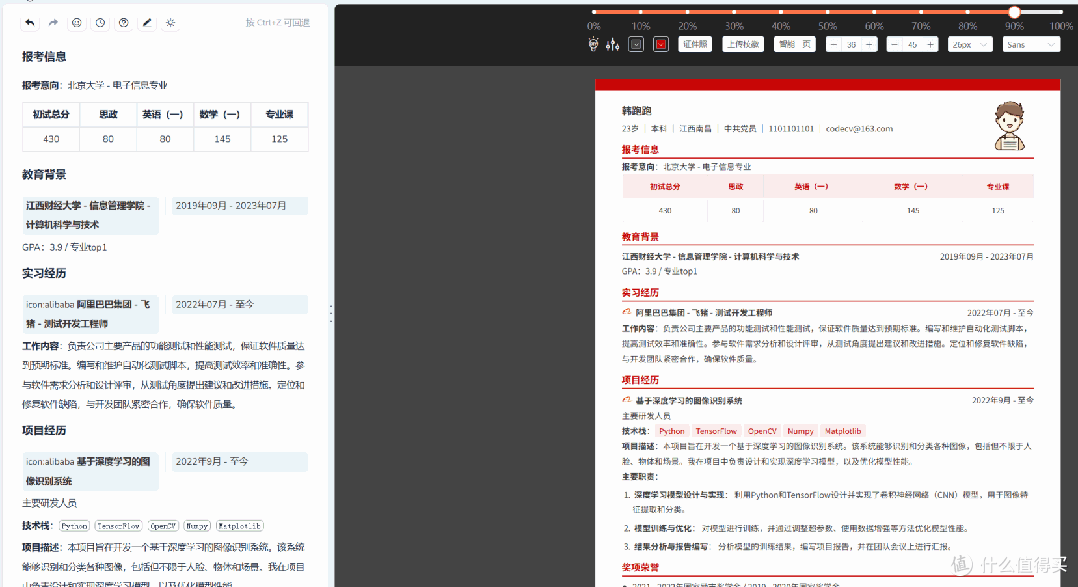This screenshot has height=587, width=1078.
Task: Click the editor table header 思政
Action: (x=109, y=115)
